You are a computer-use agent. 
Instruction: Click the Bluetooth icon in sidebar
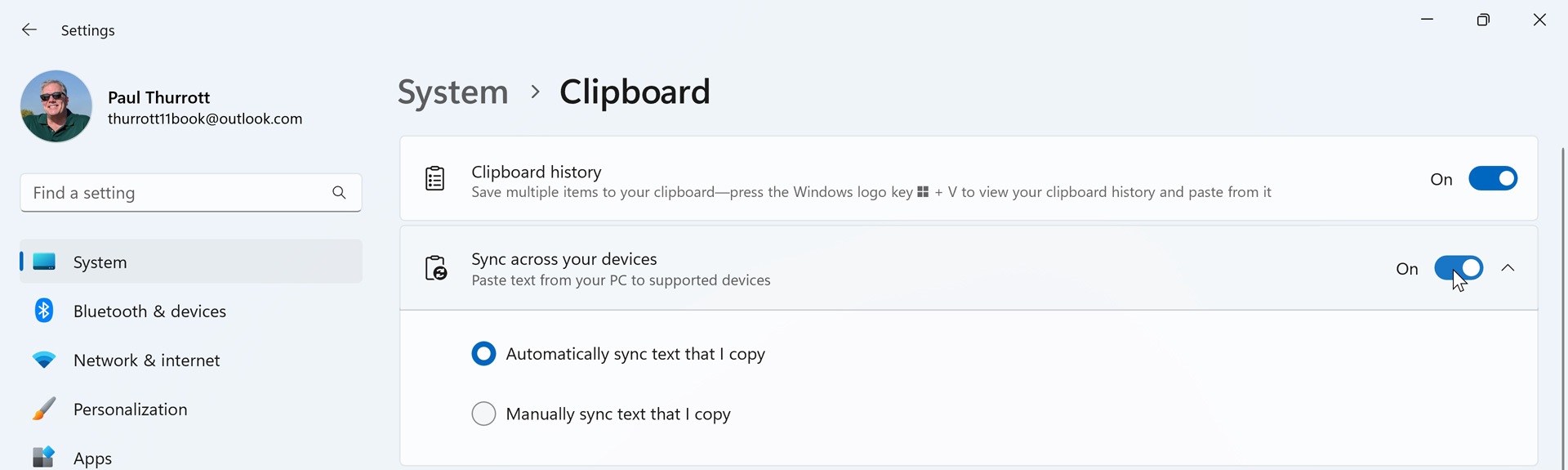(44, 311)
